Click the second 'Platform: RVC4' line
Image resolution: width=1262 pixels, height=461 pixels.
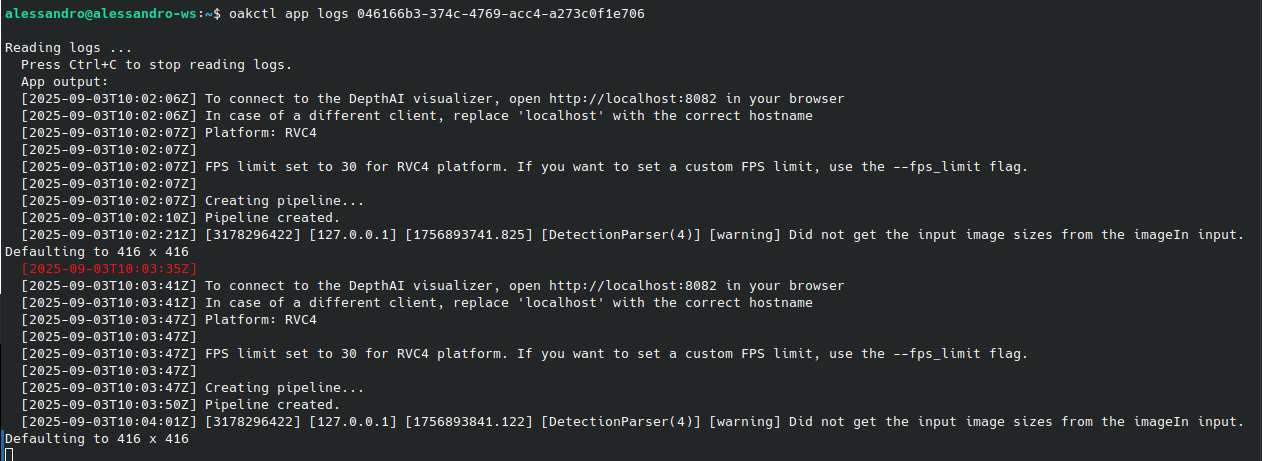click(x=168, y=320)
